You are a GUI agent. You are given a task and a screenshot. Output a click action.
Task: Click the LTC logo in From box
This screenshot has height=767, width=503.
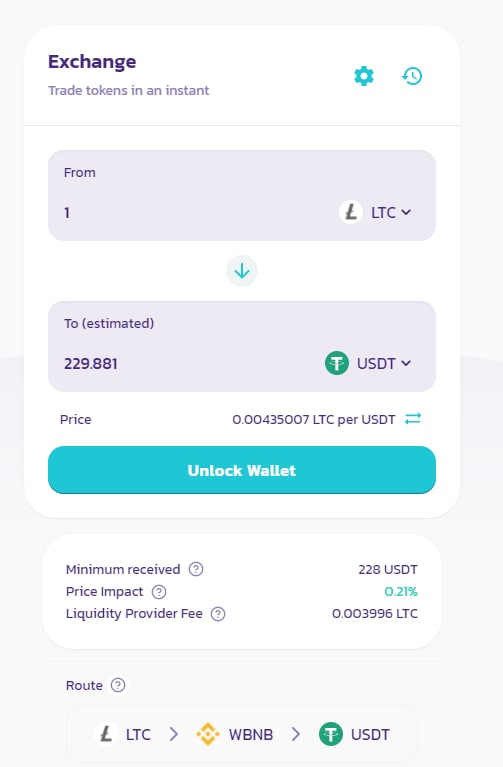351,212
